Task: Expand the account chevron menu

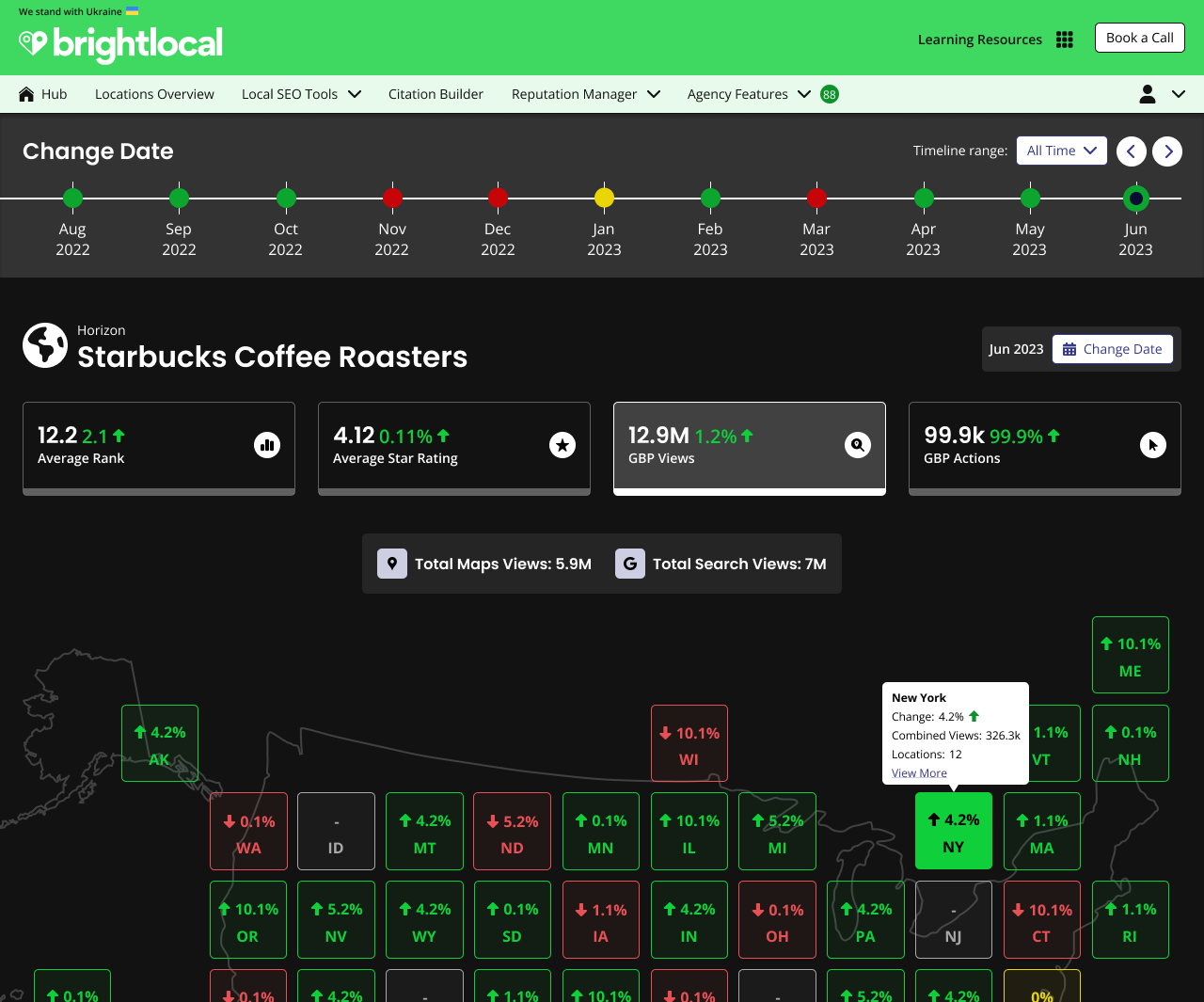Action: (1179, 94)
